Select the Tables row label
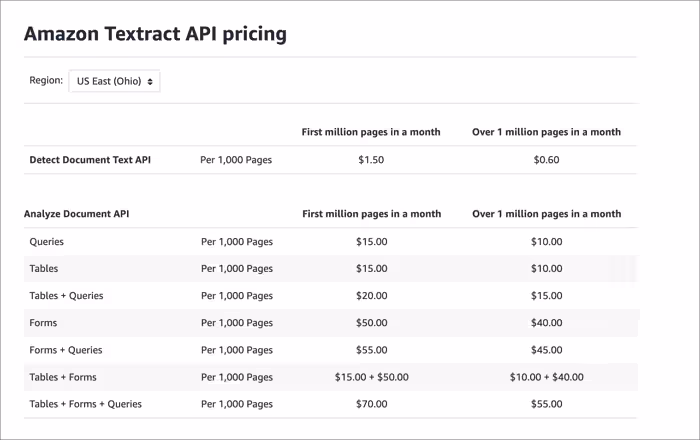This screenshot has height=440, width=700. click(45, 268)
